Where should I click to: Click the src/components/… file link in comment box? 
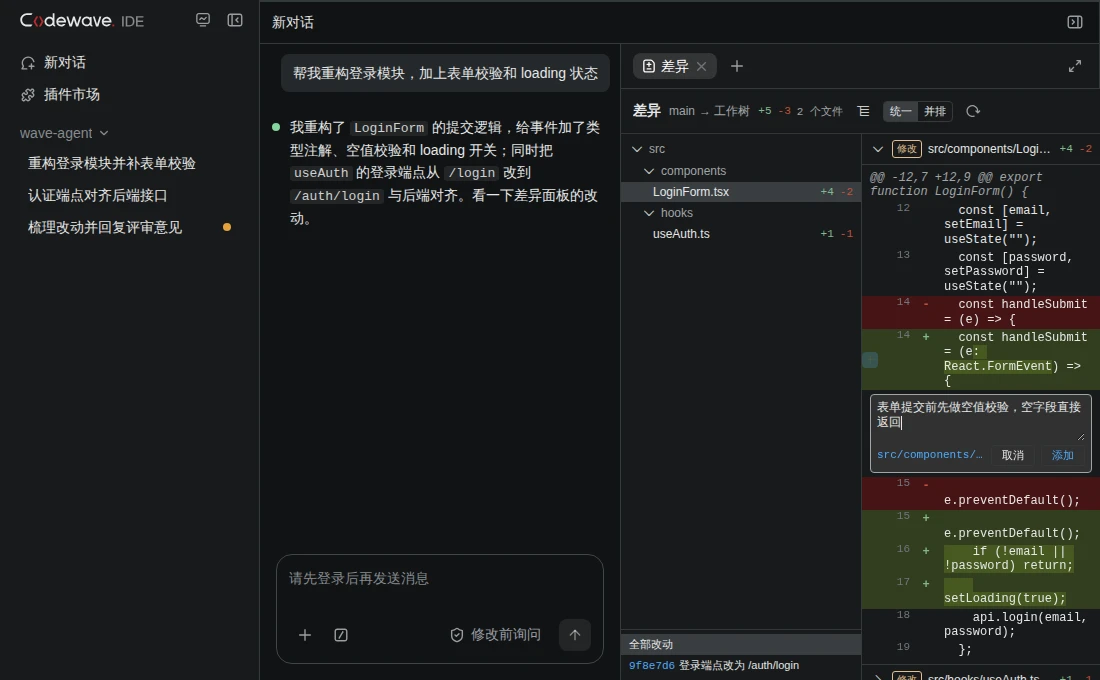click(930, 455)
